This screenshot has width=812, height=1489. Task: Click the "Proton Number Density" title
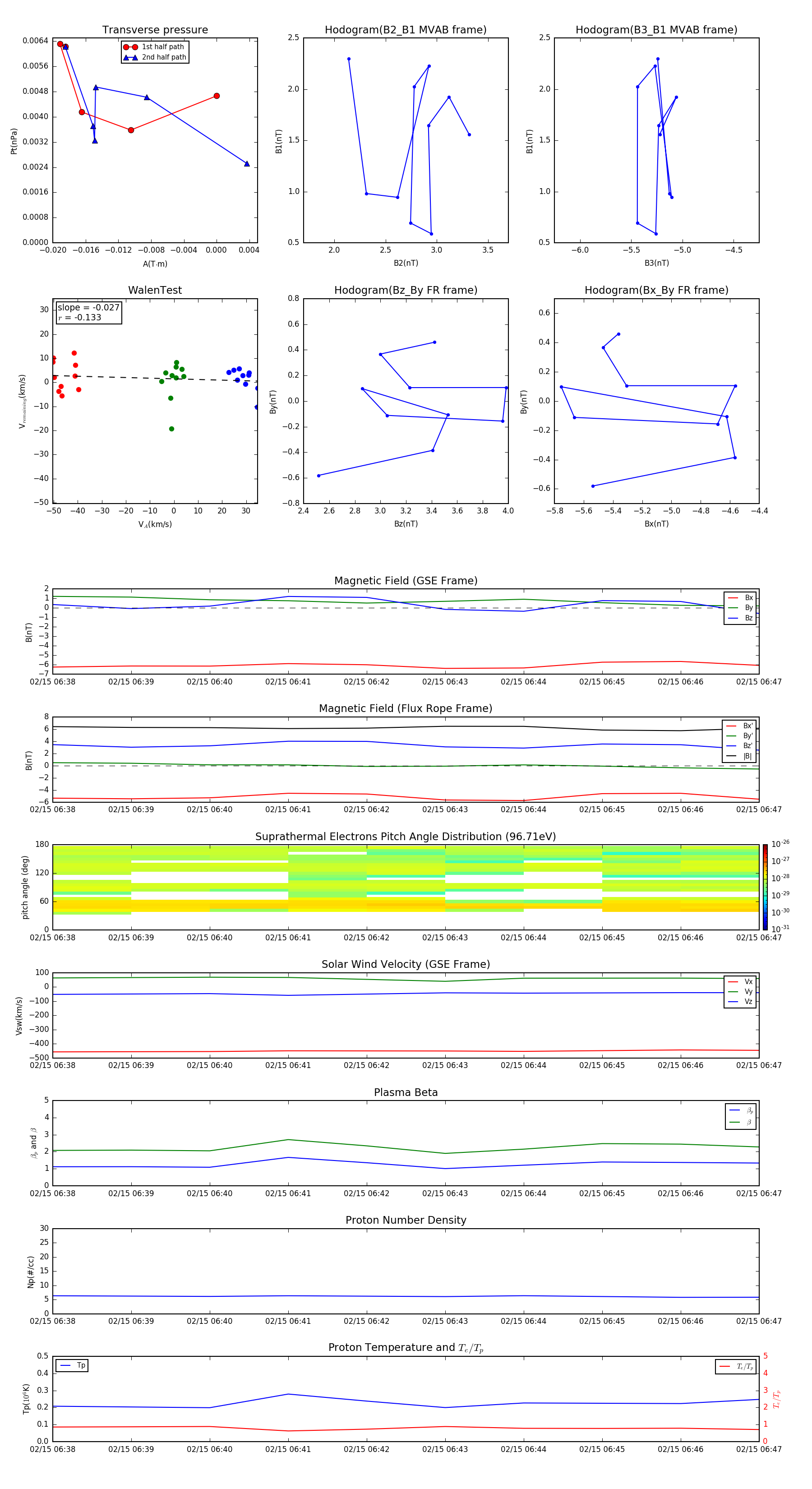coord(406,1220)
